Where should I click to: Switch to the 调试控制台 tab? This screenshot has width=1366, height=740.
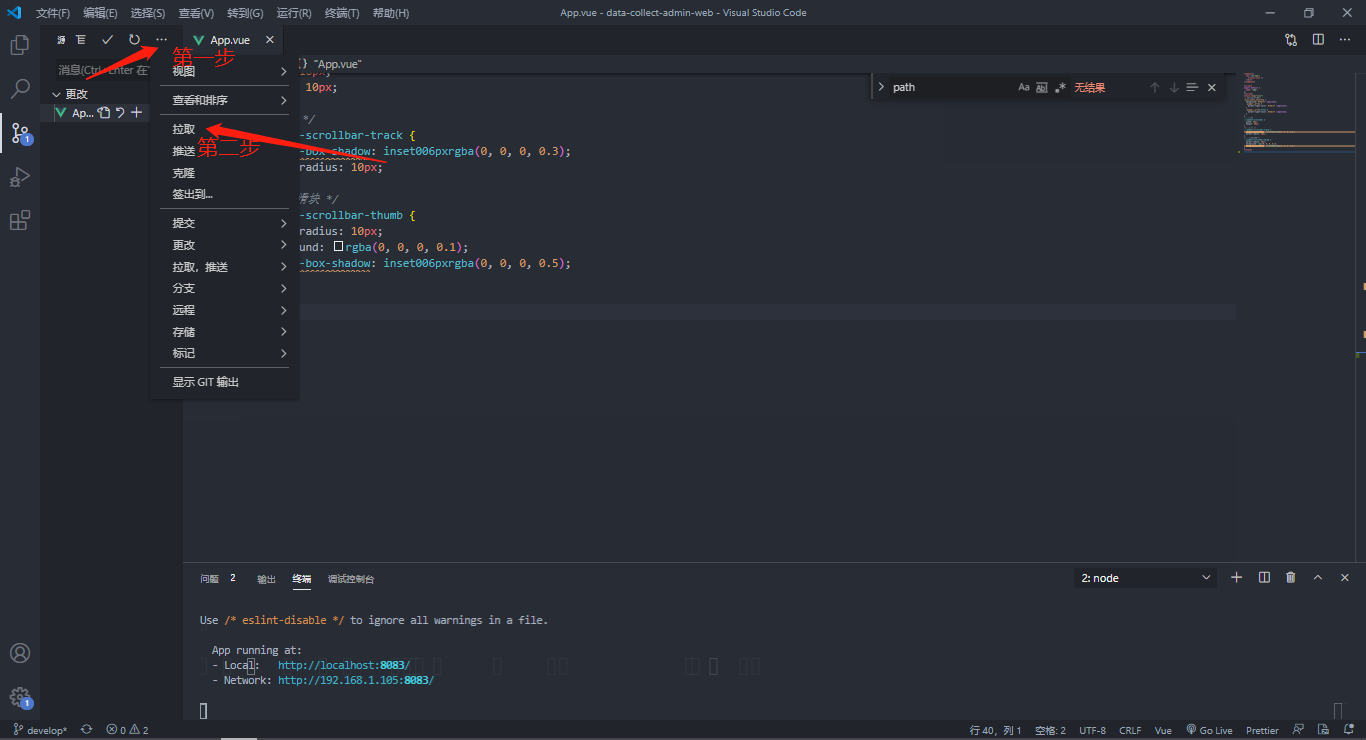point(351,579)
